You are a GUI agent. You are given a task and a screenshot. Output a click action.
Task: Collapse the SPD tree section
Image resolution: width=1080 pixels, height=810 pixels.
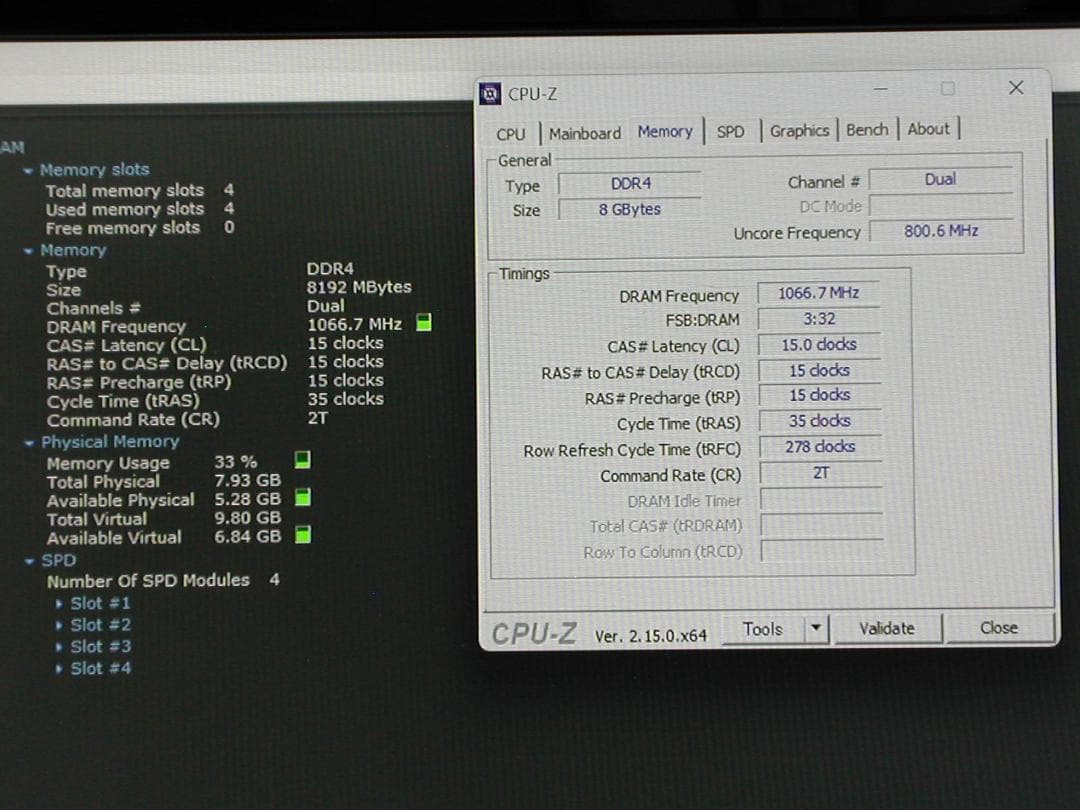pos(30,560)
